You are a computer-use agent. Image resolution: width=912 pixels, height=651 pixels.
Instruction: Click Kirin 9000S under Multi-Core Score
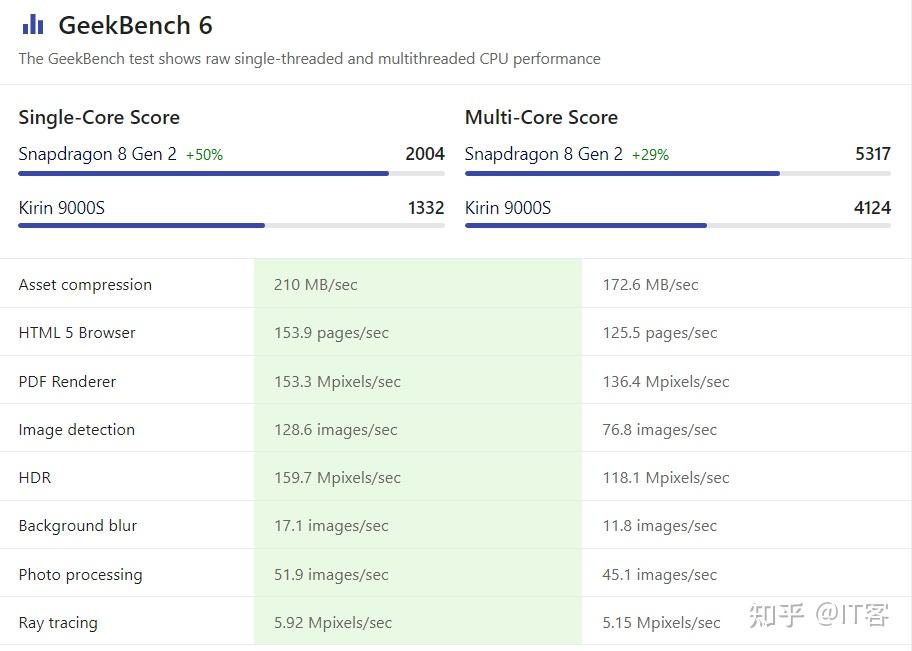(508, 208)
